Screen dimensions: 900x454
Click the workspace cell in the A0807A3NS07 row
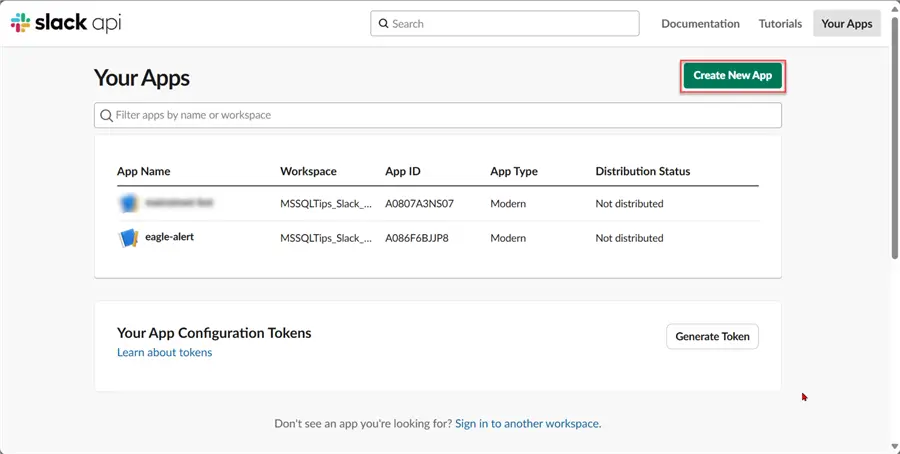point(326,204)
